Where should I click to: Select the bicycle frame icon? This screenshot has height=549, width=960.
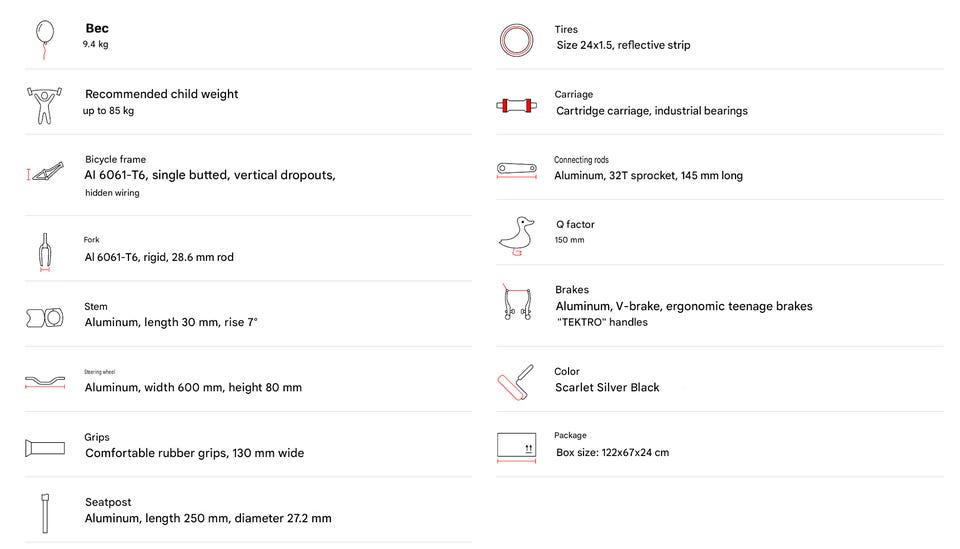click(45, 172)
